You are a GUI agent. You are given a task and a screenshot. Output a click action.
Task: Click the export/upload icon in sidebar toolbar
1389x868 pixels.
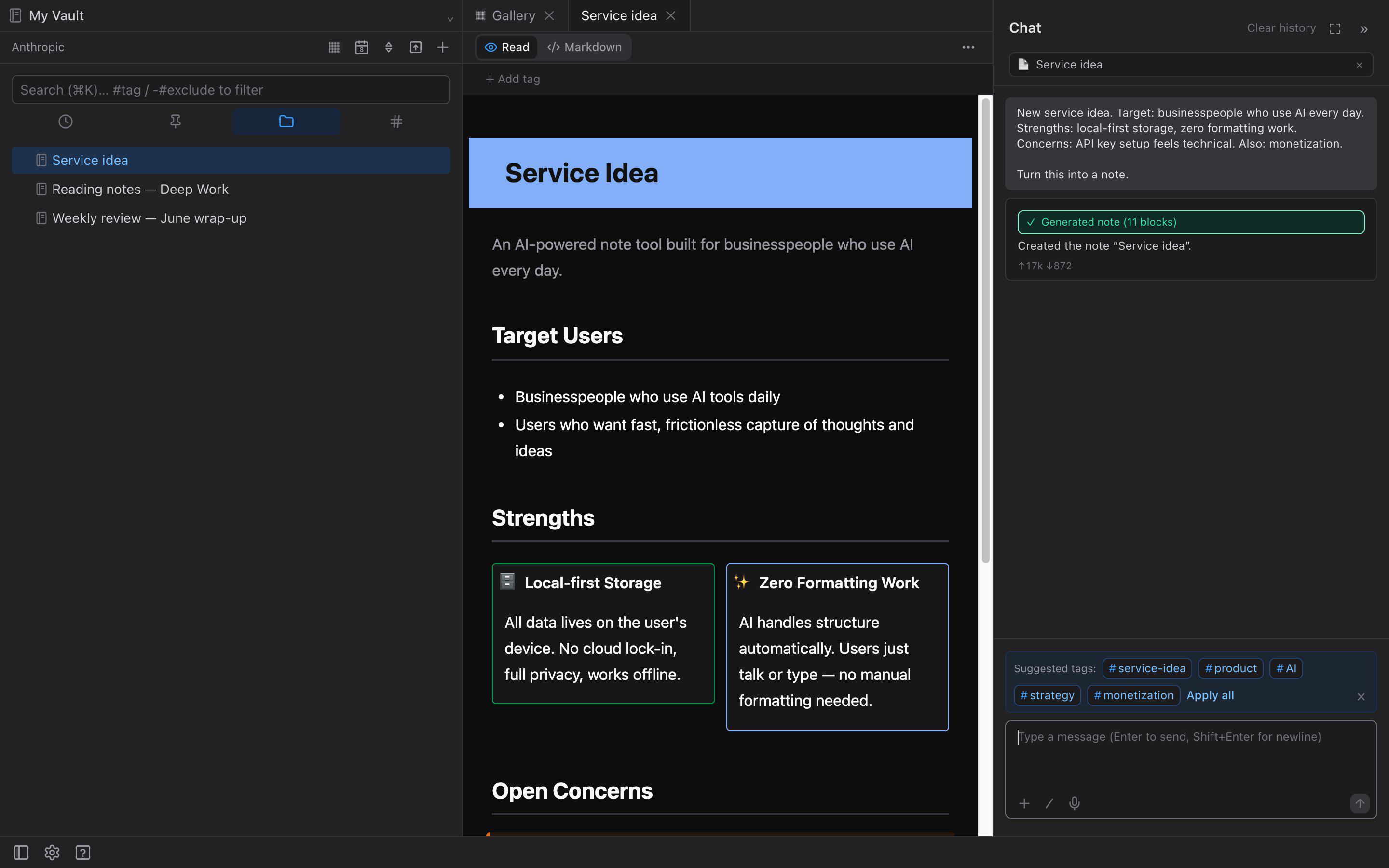point(416,47)
